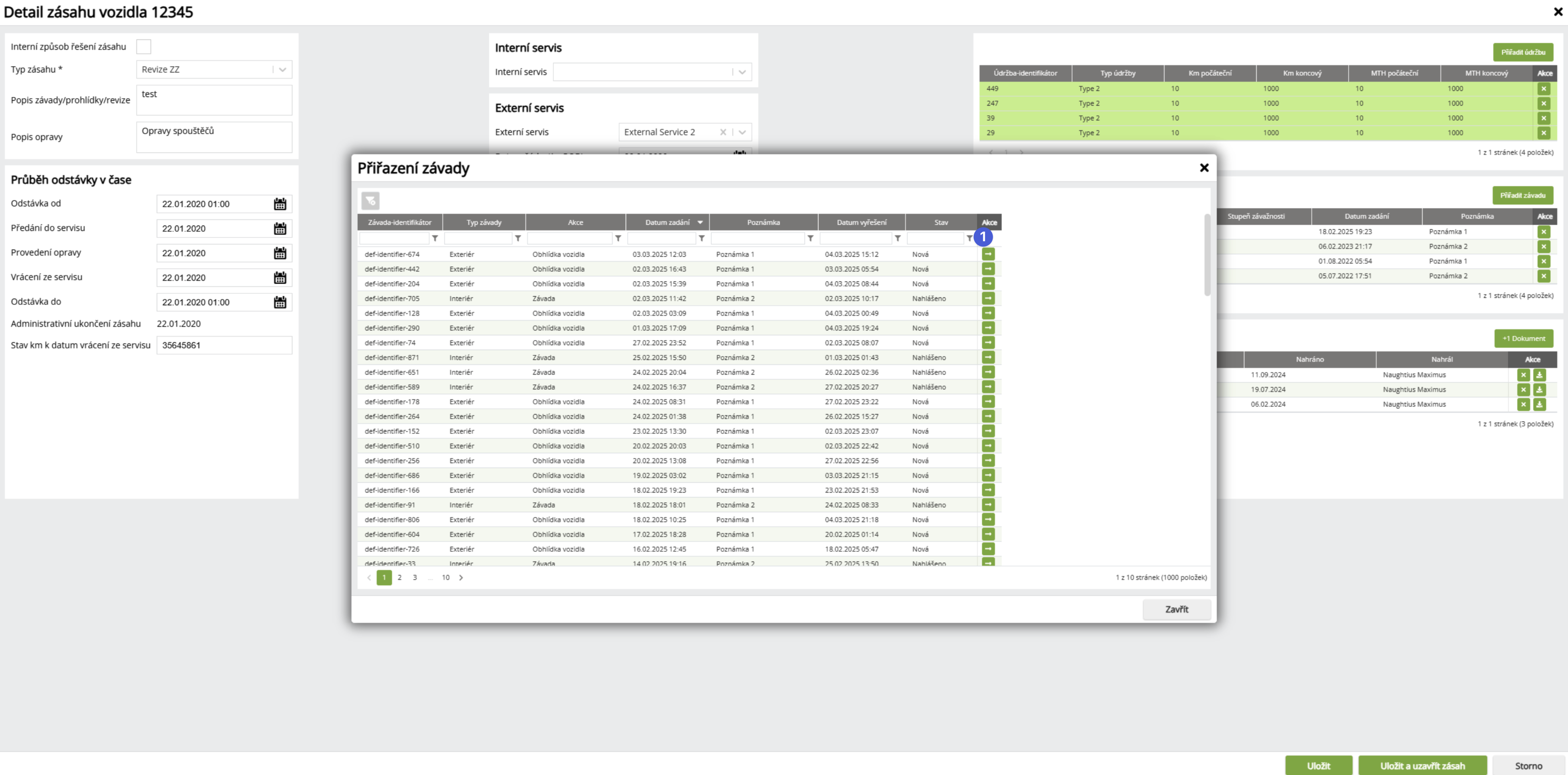Viewport: 1568px width, 775px height.
Task: Click the filter icon for the Typ závady column
Action: click(x=518, y=238)
